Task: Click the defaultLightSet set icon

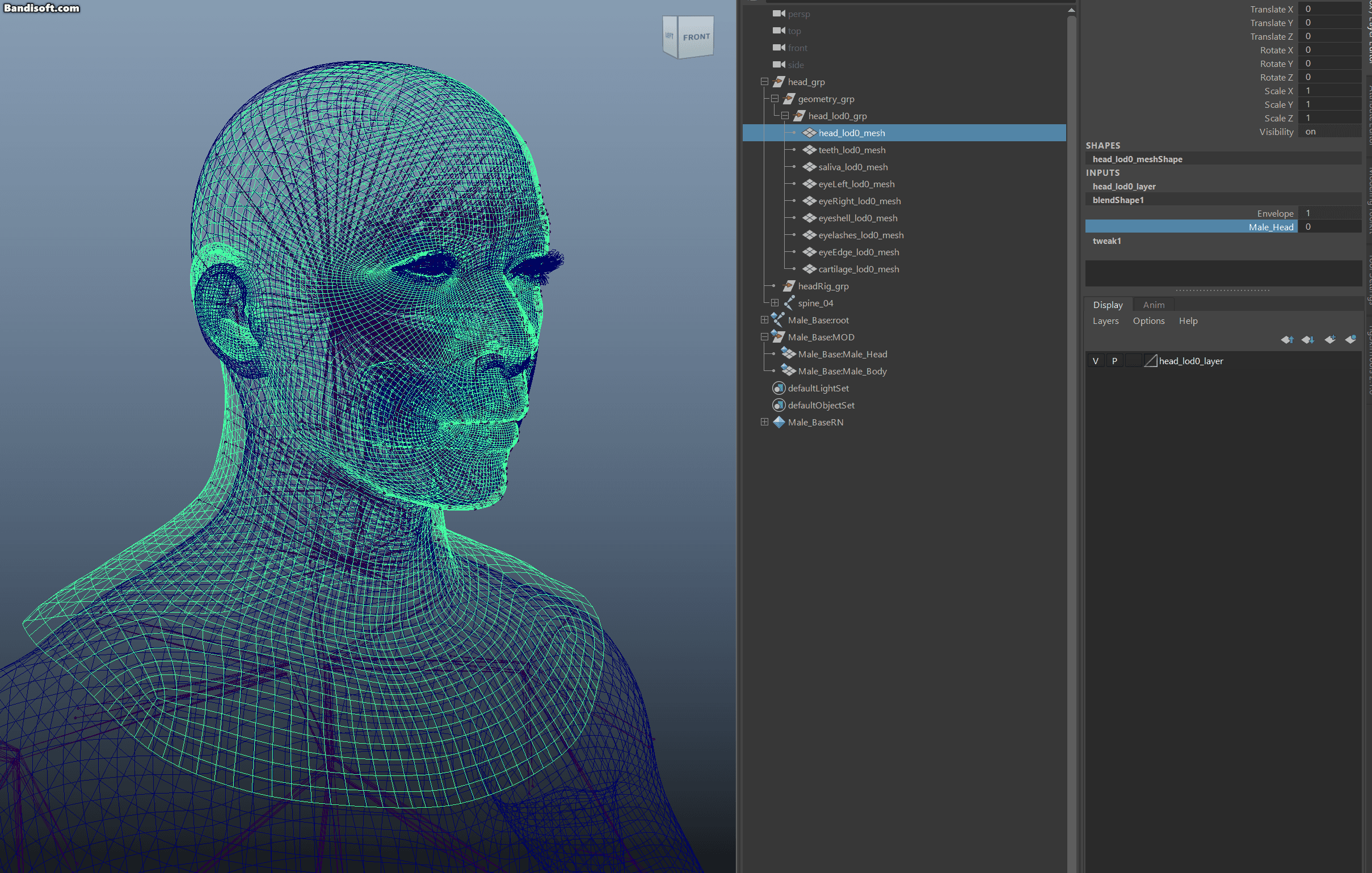Action: (778, 388)
